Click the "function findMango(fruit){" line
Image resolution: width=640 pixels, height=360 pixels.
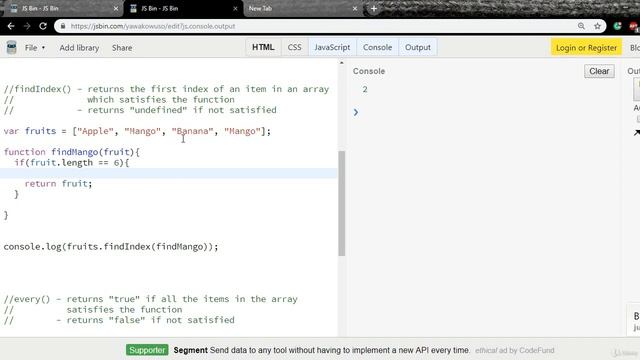72,152
